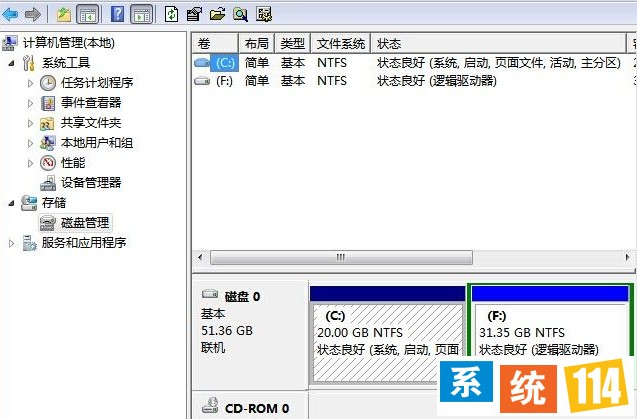Select 计算机管理(本地) root node
The width and height of the screenshot is (637, 419).
tap(69, 43)
